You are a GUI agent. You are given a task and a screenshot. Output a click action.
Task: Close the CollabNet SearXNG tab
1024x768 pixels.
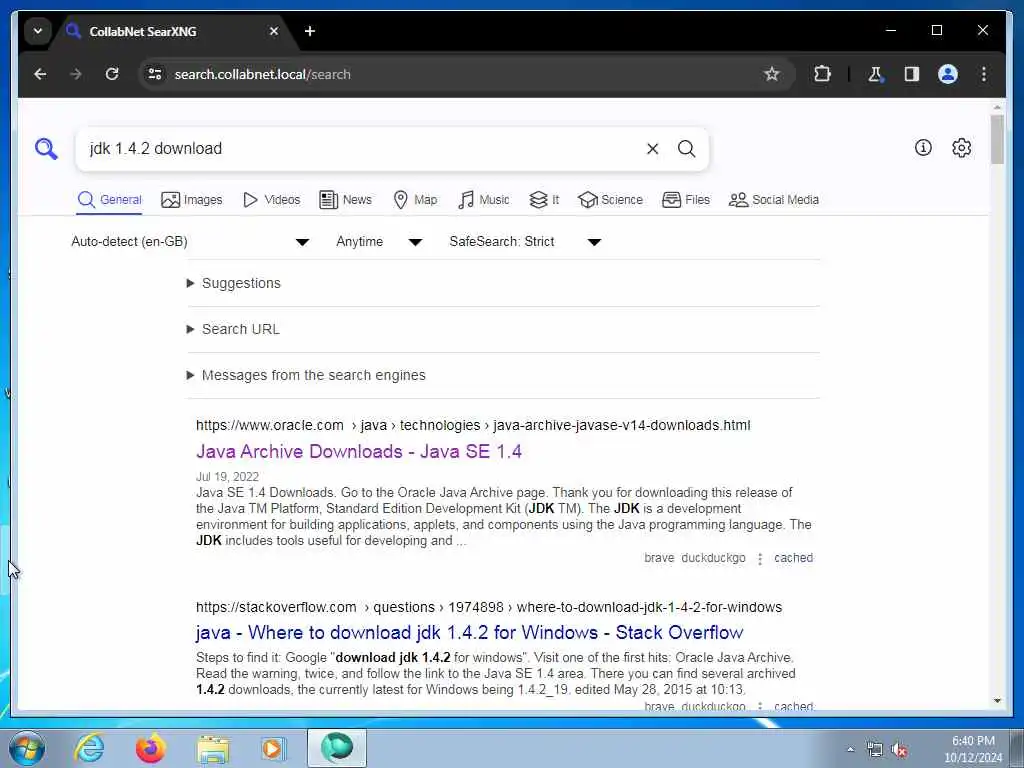pyautogui.click(x=274, y=31)
